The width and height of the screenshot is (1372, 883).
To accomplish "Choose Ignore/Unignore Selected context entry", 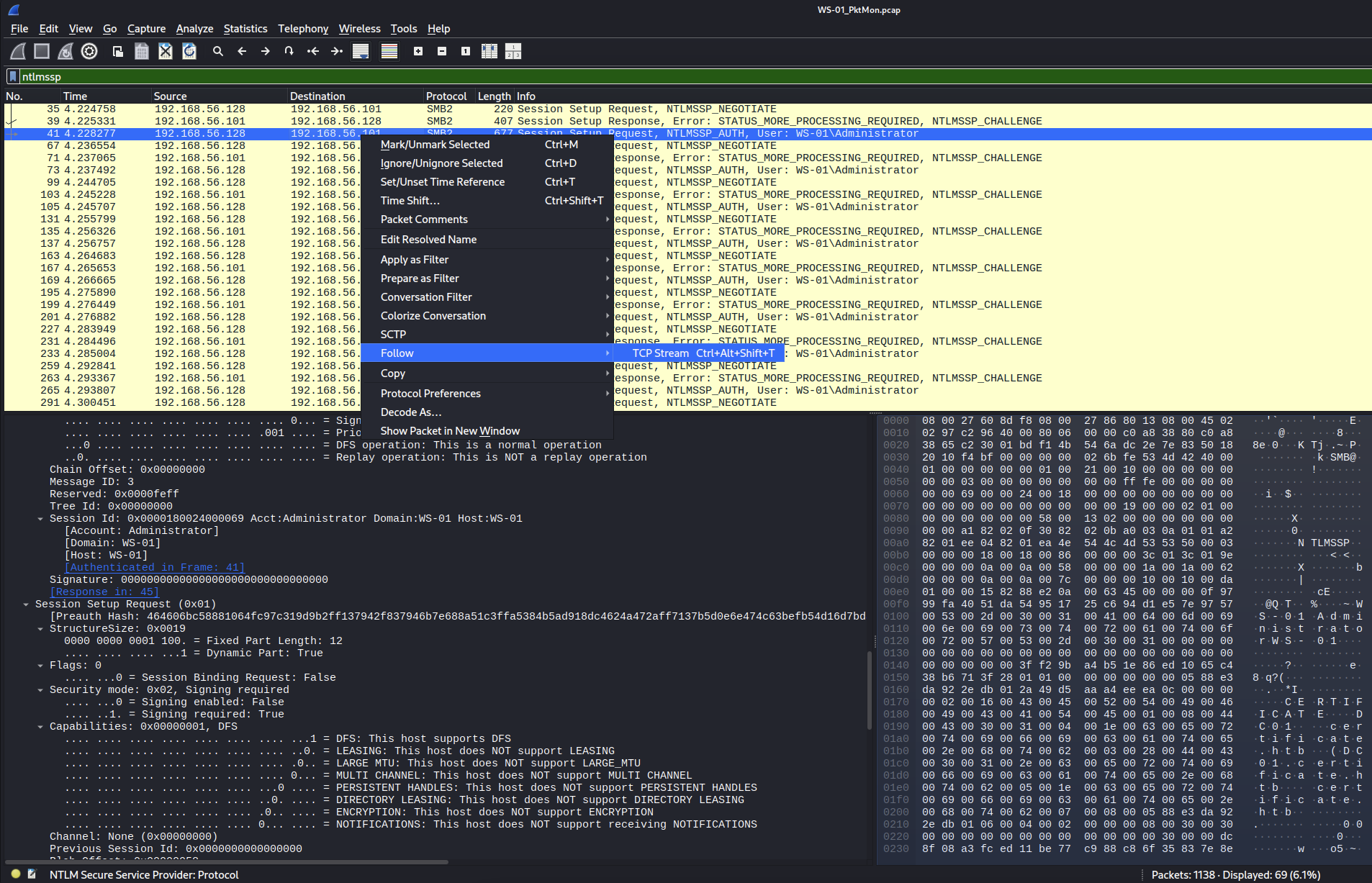I will [x=487, y=163].
